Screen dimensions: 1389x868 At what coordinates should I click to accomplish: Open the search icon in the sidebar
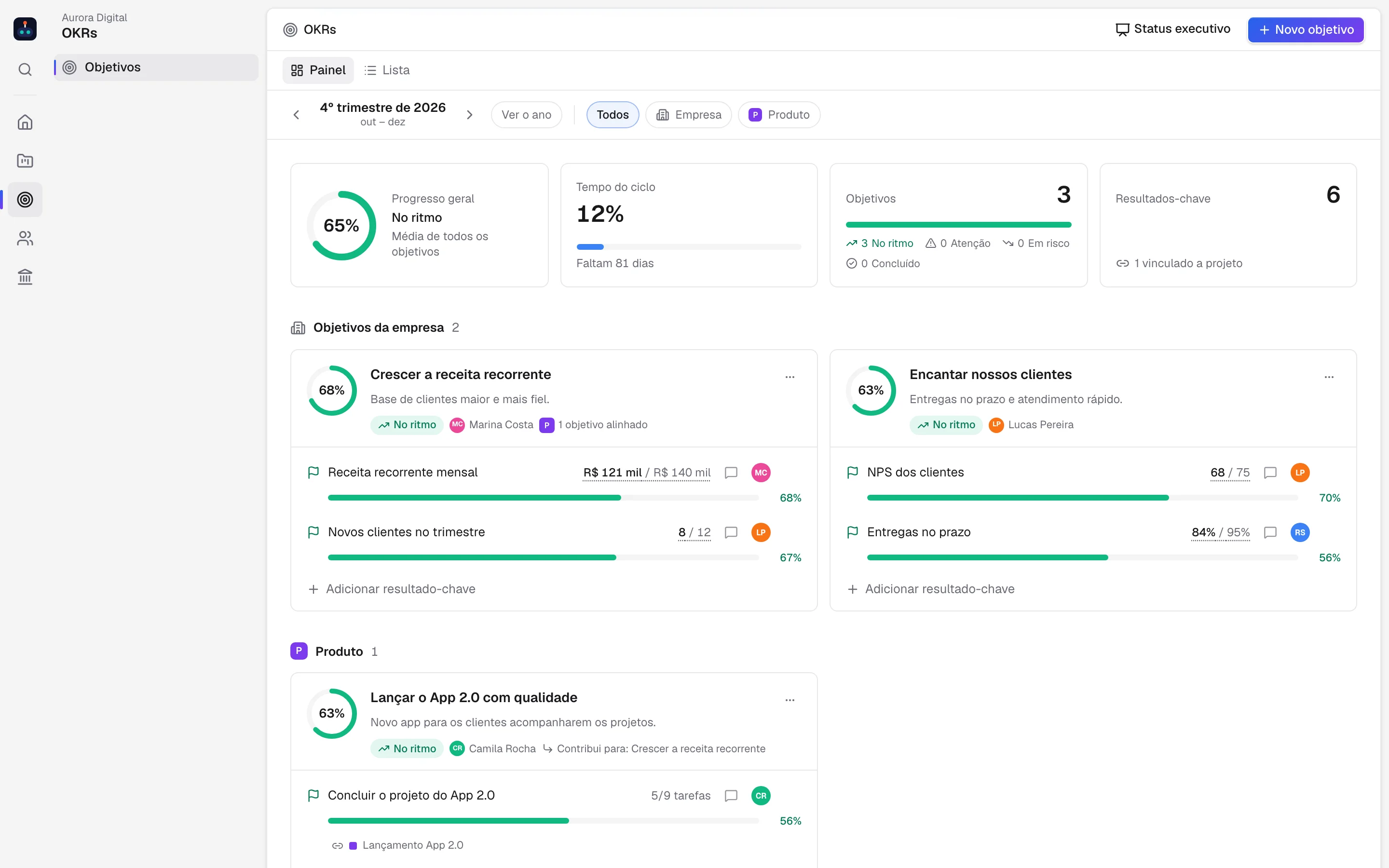click(25, 69)
